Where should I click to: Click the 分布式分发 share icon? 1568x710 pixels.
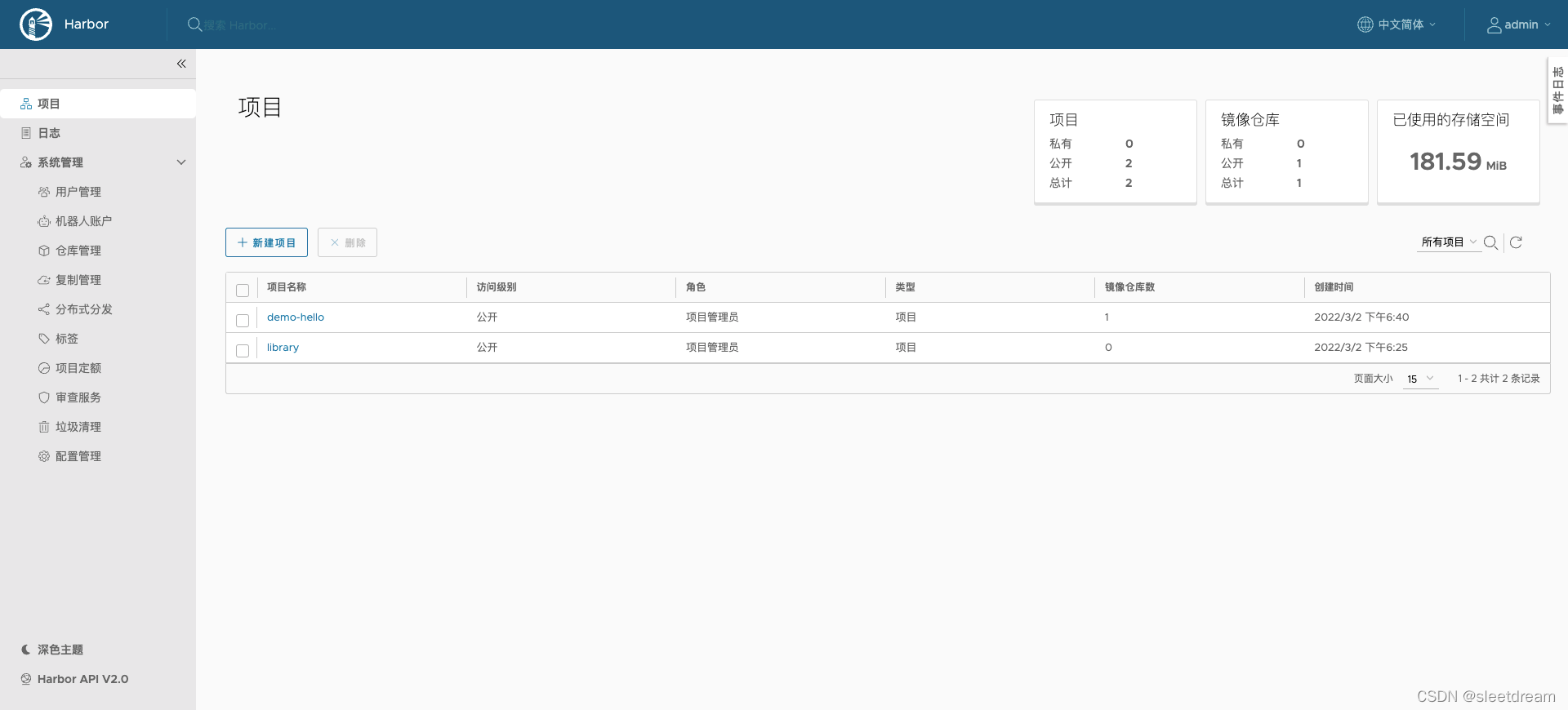click(44, 309)
